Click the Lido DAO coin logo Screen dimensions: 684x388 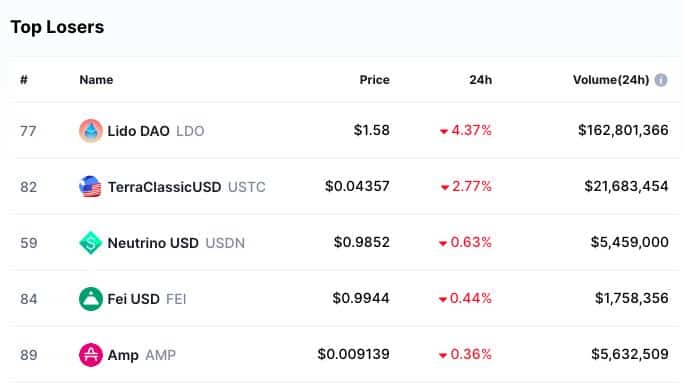(x=91, y=130)
